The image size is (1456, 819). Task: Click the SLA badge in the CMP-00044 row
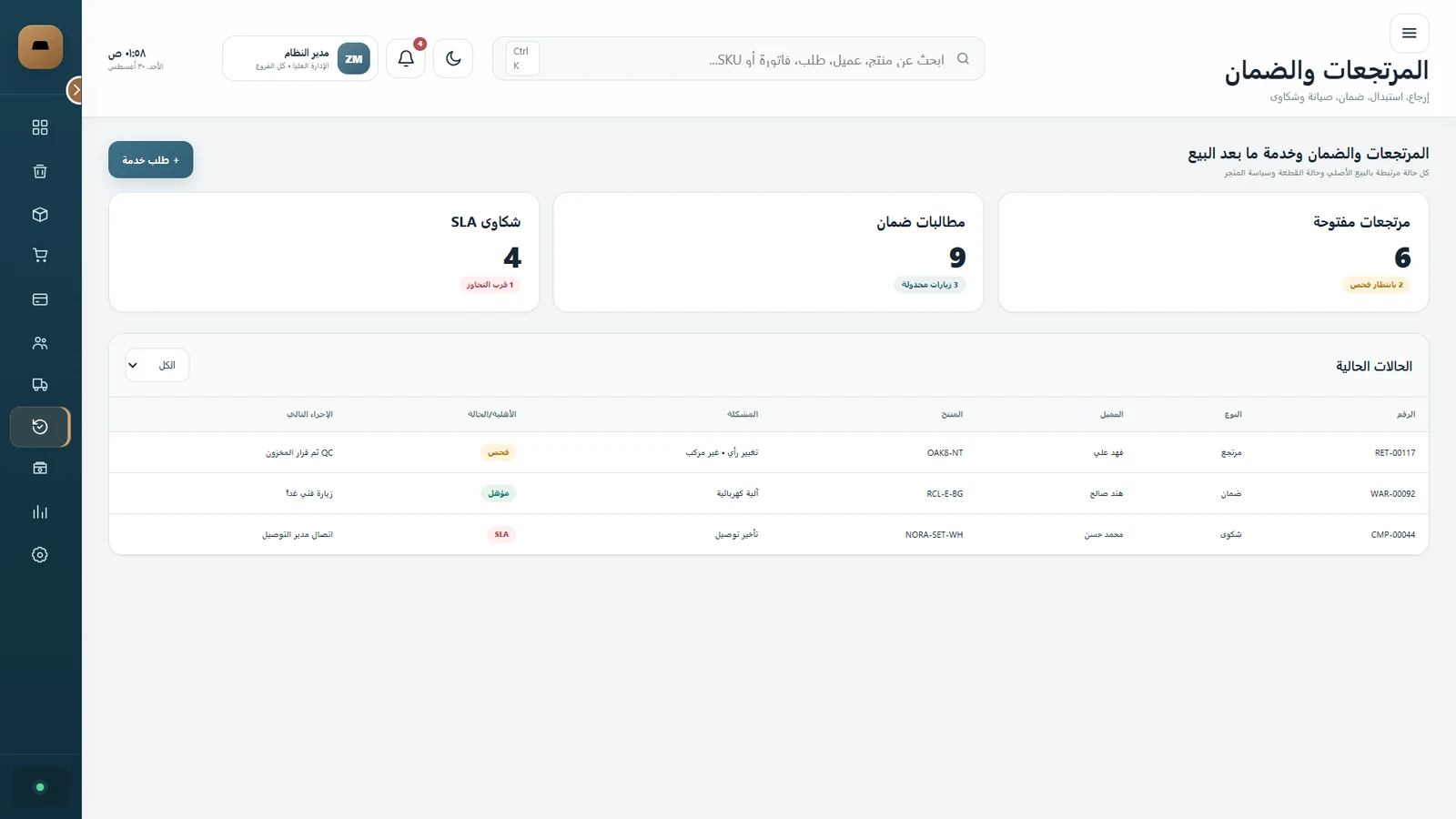pos(501,534)
